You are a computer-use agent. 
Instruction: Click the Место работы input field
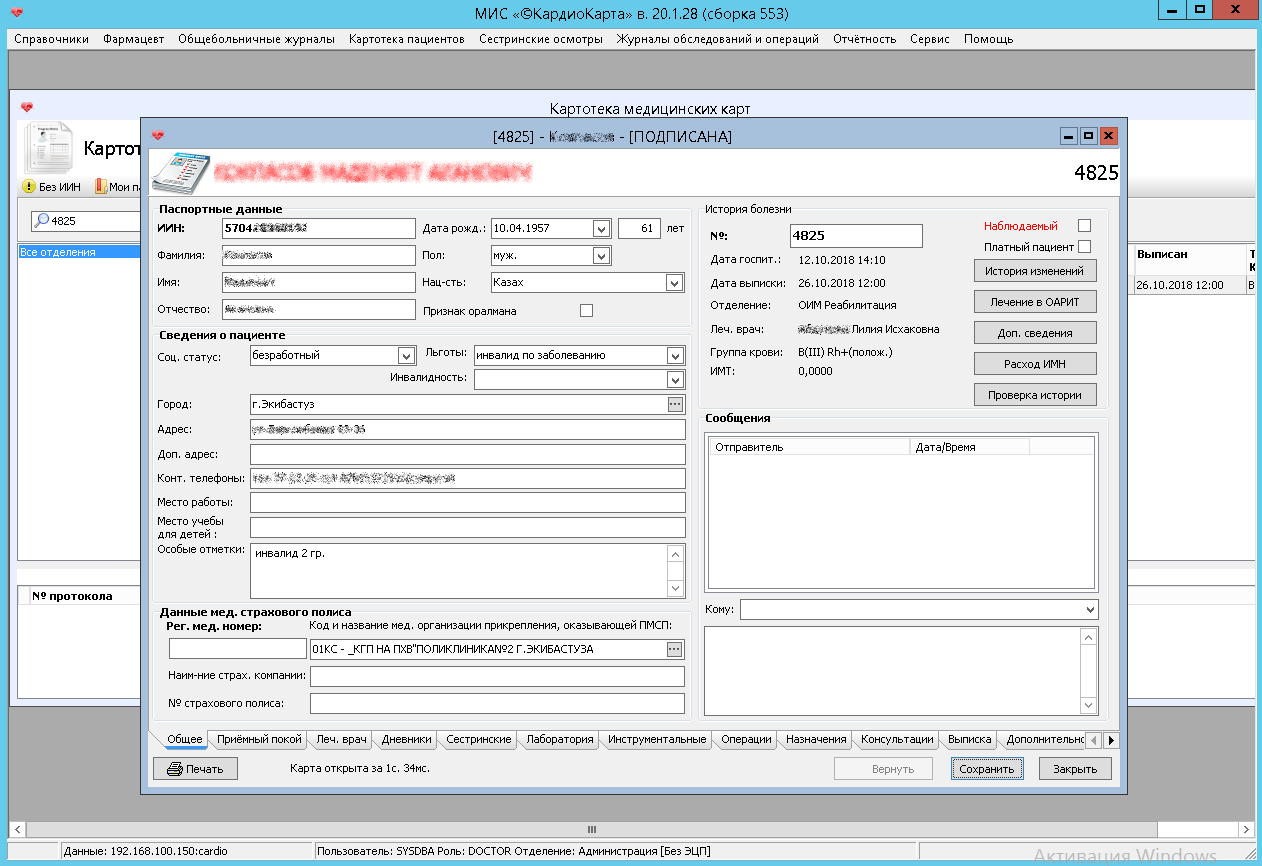coord(467,502)
